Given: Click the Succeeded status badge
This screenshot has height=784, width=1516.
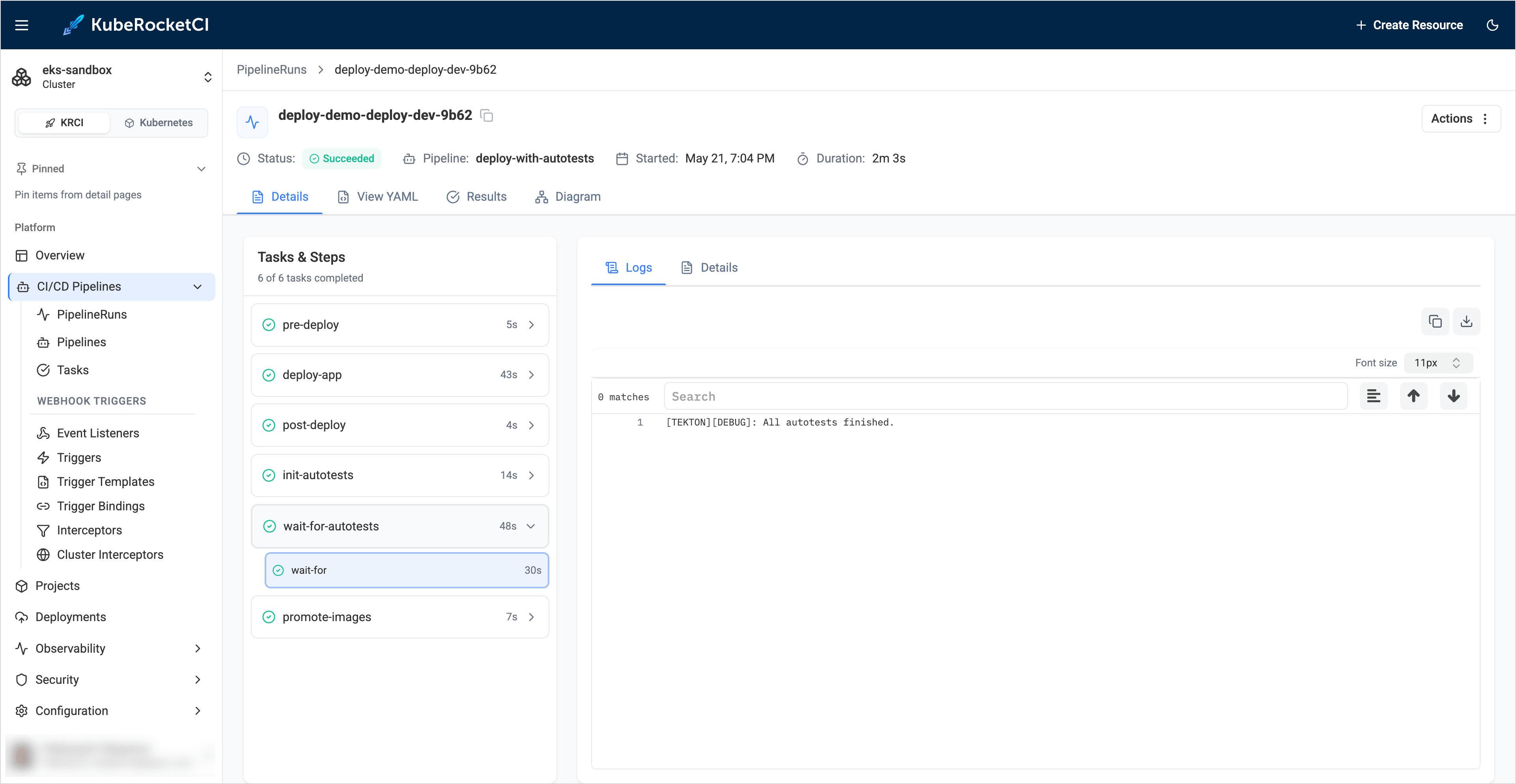Looking at the screenshot, I should tap(341, 158).
